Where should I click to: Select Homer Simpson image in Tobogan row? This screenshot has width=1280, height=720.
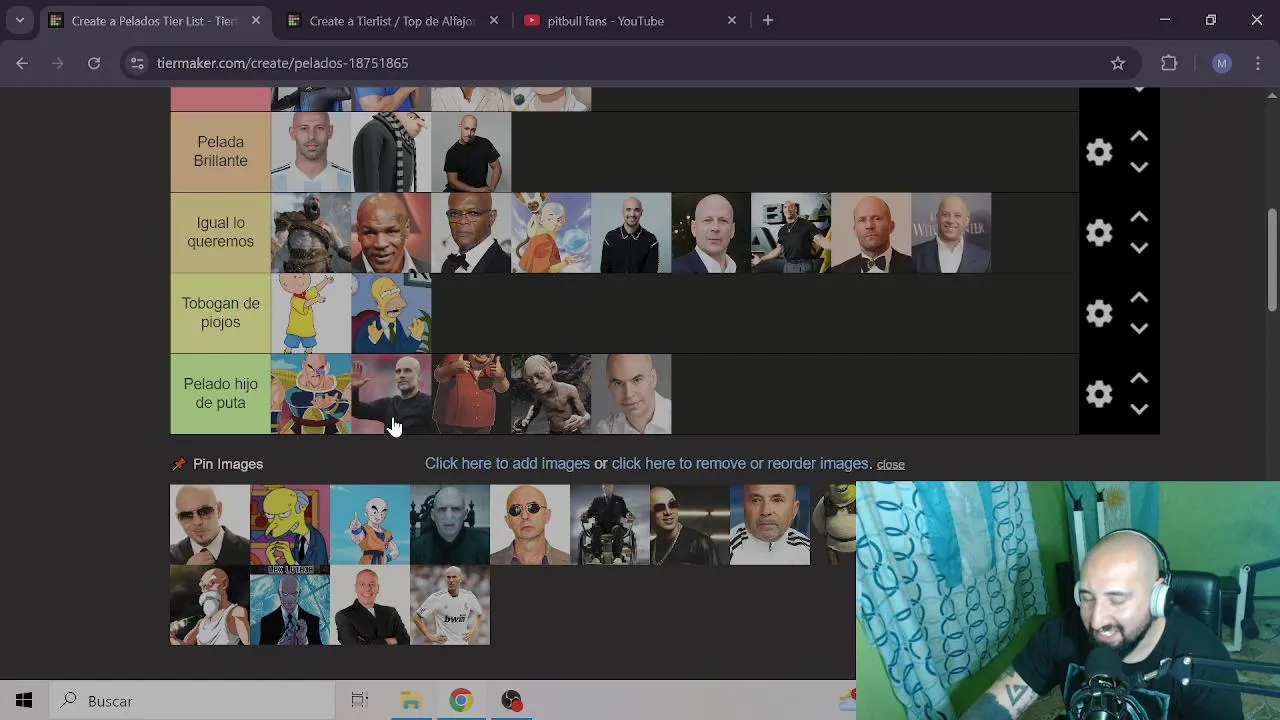391,313
